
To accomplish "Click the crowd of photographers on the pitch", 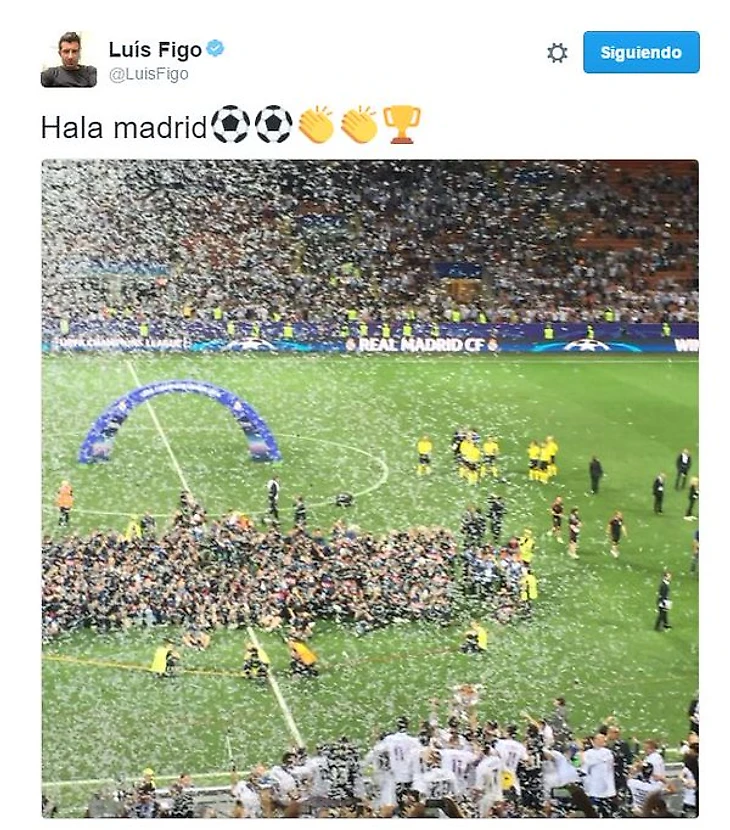I will pos(275,572).
